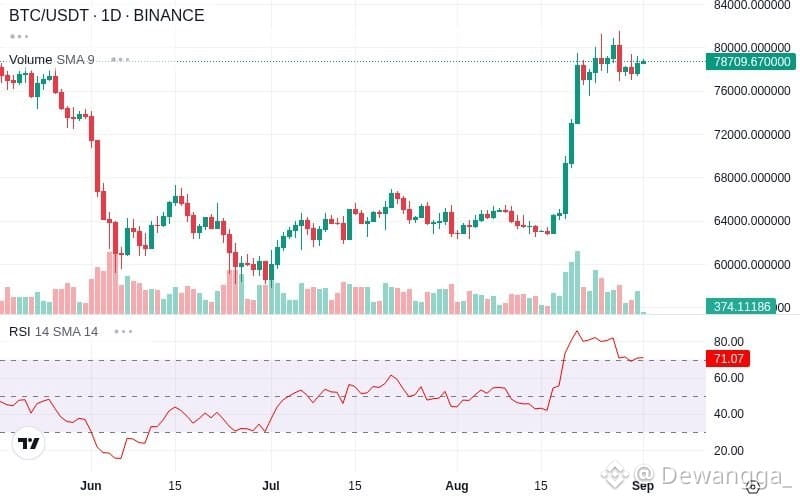The height and width of the screenshot is (500, 800).
Task: Click the Jul label on time axis
Action: [270, 486]
